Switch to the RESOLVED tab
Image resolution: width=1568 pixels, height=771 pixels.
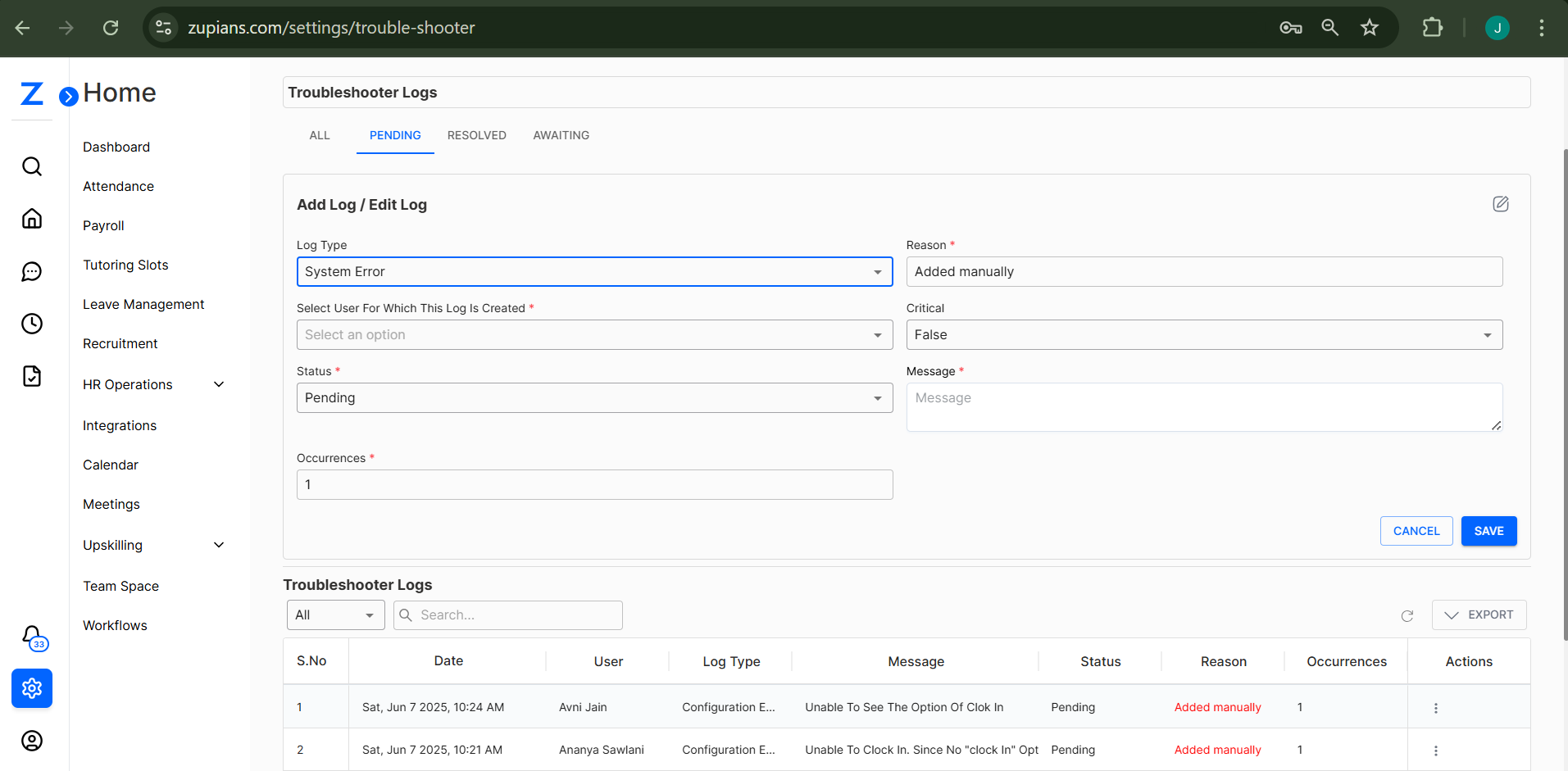tap(476, 135)
